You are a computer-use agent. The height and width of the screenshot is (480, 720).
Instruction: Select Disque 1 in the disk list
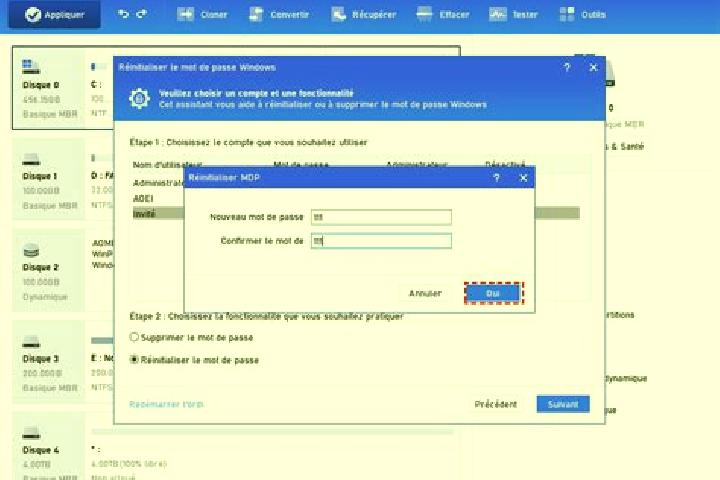tap(49, 180)
